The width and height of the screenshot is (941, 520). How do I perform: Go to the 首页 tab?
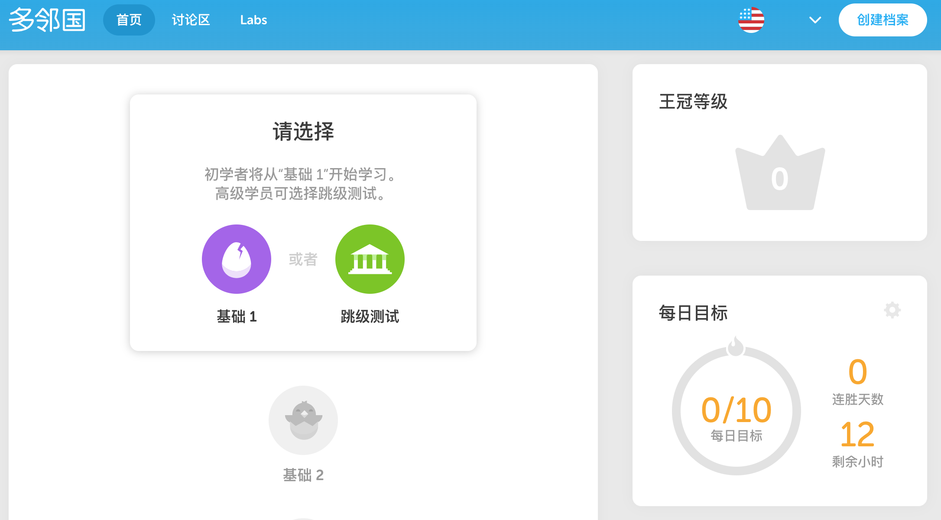[x=129, y=20]
